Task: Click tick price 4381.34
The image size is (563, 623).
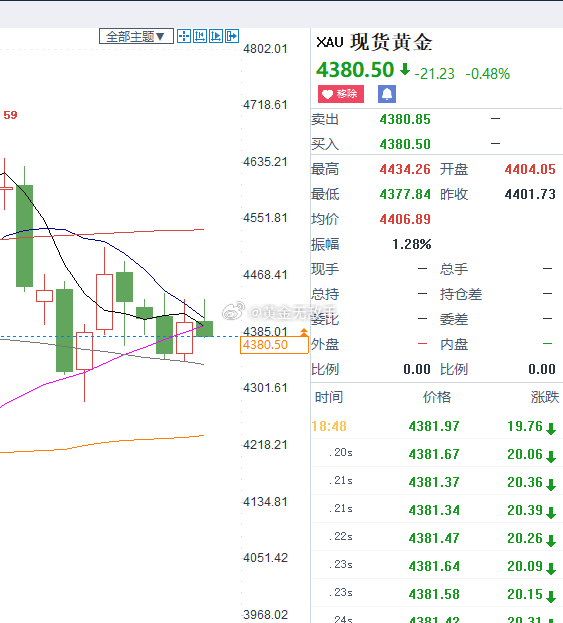Action: tap(434, 510)
